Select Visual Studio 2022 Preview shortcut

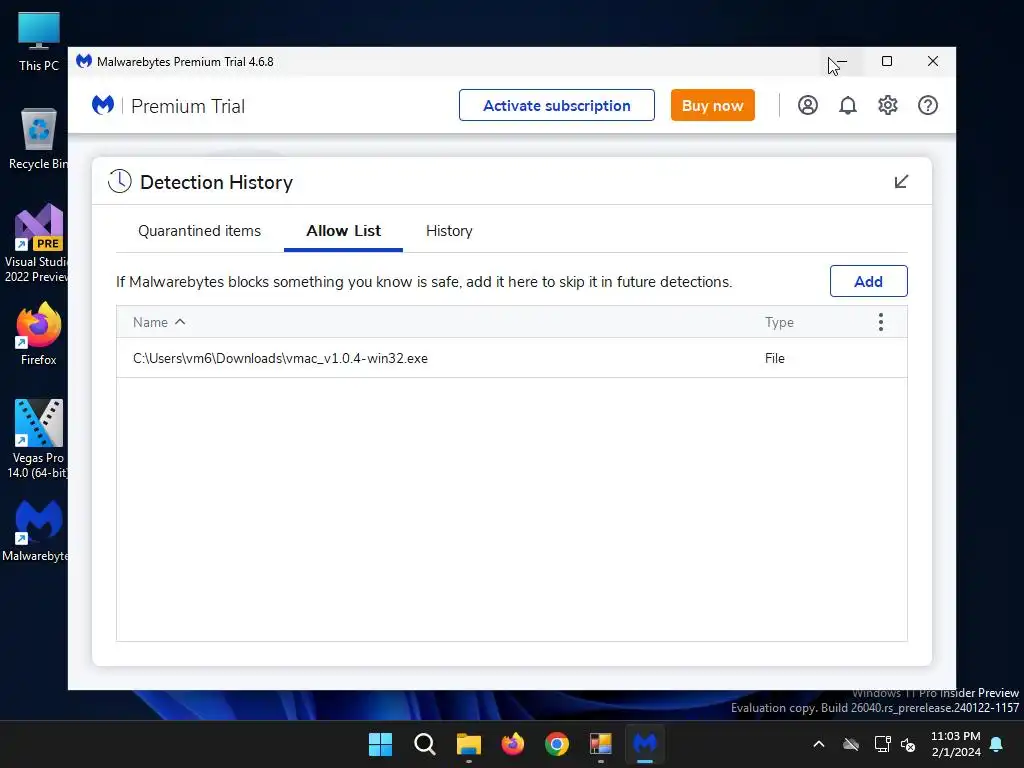point(37,243)
